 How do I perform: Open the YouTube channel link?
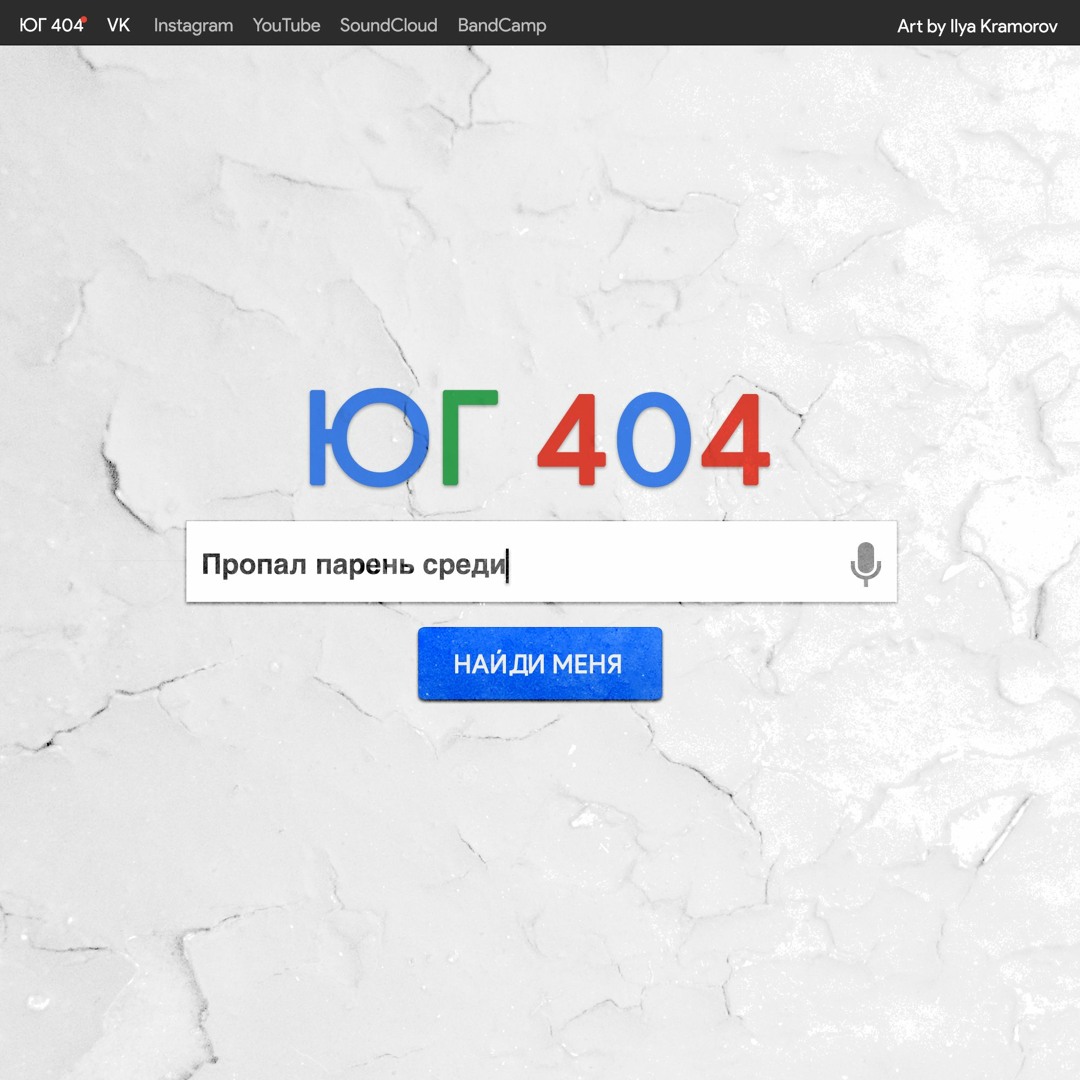pyautogui.click(x=286, y=25)
